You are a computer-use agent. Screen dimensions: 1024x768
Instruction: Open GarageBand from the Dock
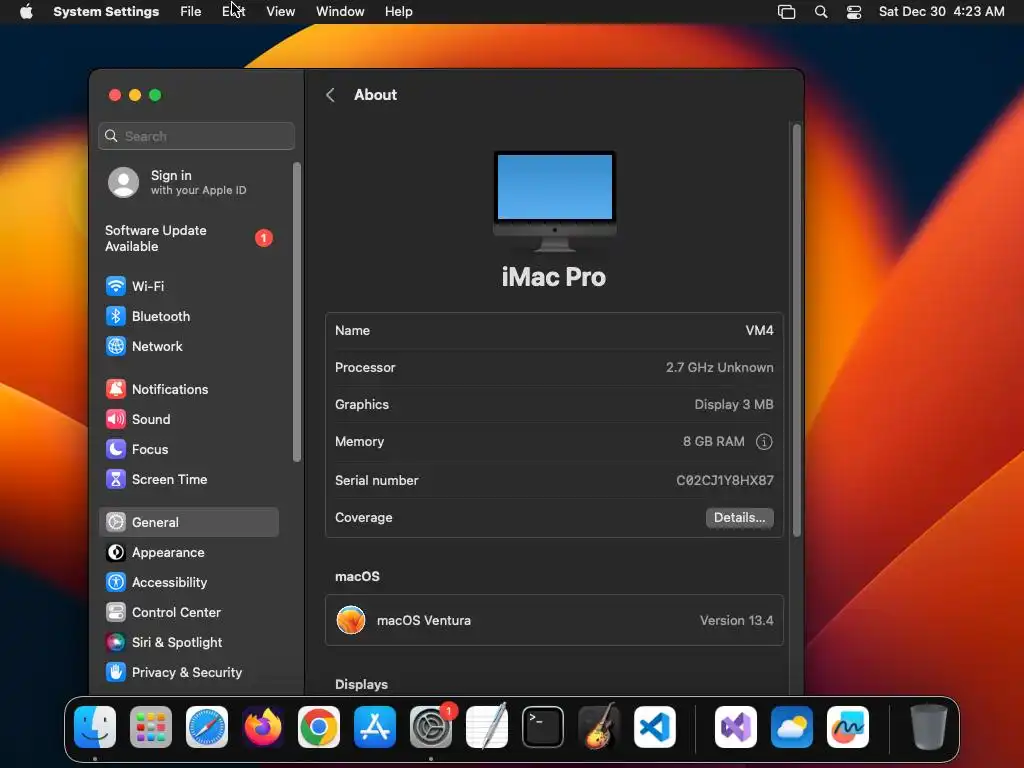pyautogui.click(x=599, y=727)
